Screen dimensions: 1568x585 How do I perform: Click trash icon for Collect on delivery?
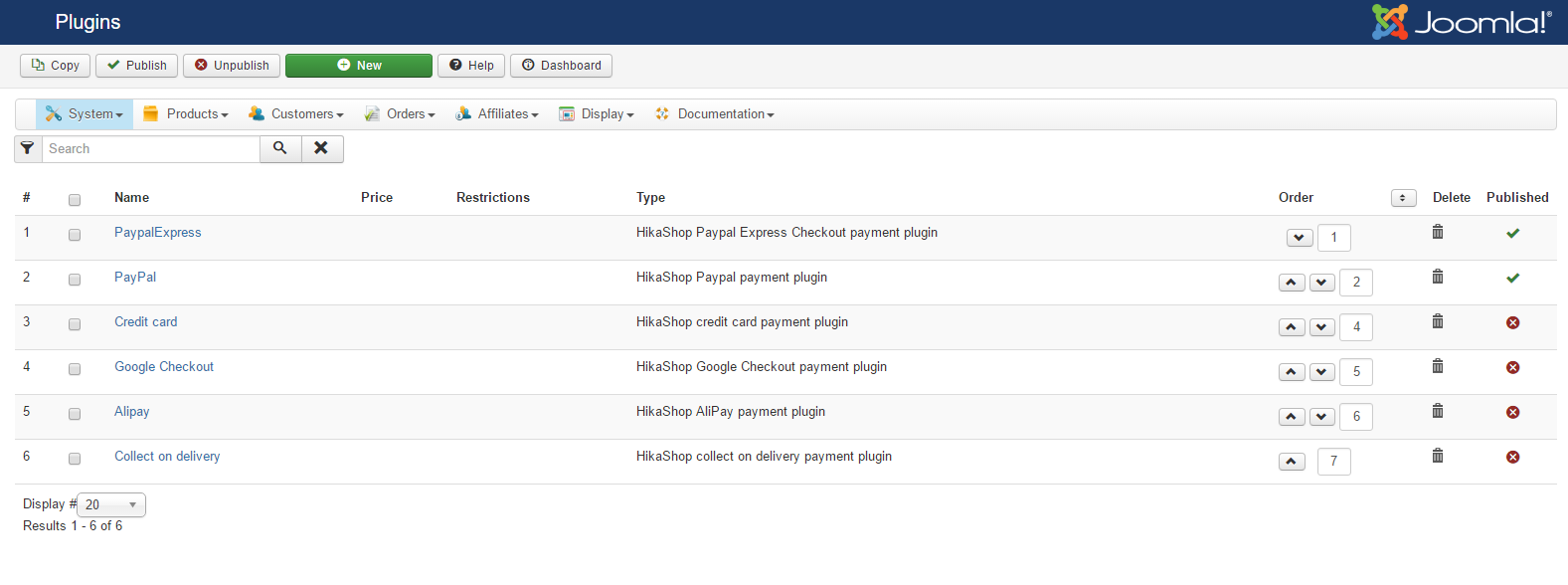tap(1438, 456)
